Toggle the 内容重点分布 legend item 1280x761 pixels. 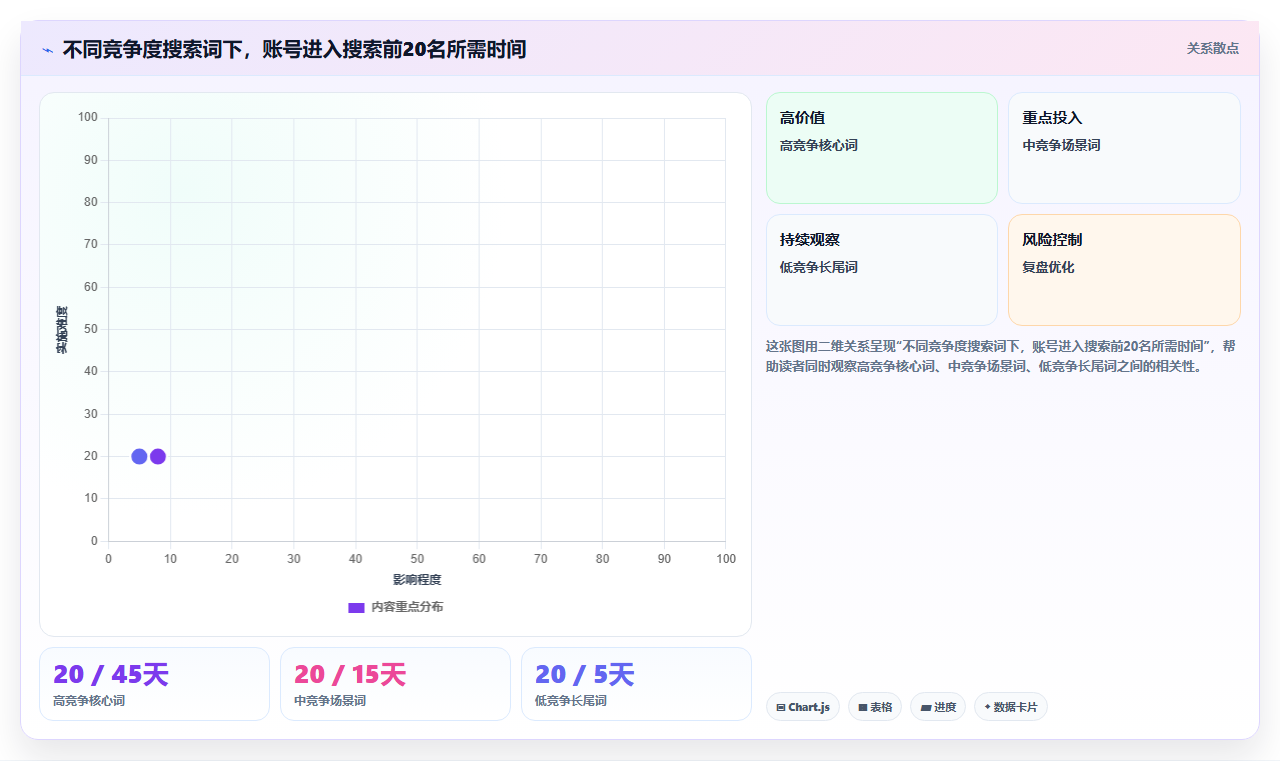pyautogui.click(x=395, y=607)
